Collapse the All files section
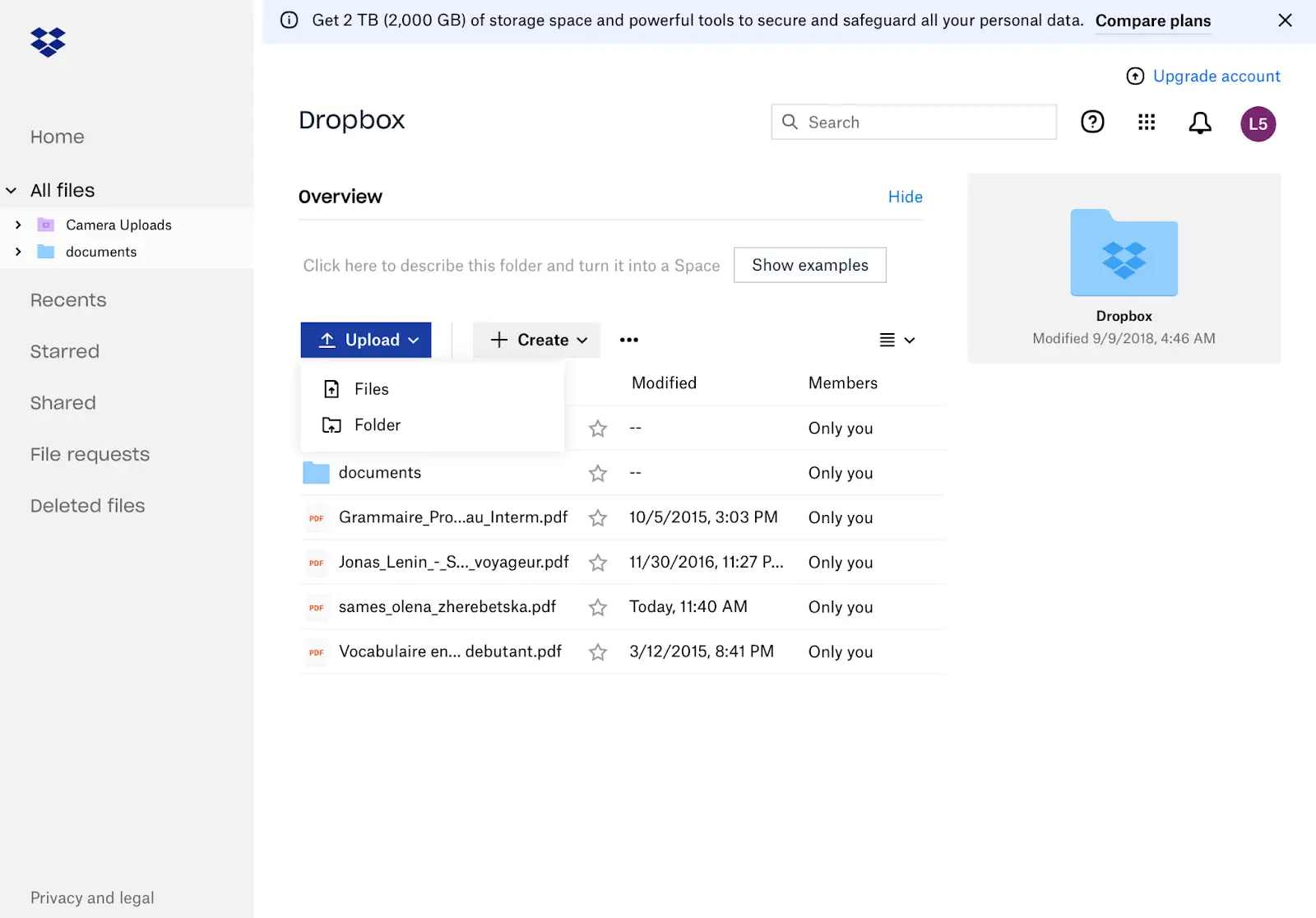The image size is (1316, 918). [x=12, y=190]
